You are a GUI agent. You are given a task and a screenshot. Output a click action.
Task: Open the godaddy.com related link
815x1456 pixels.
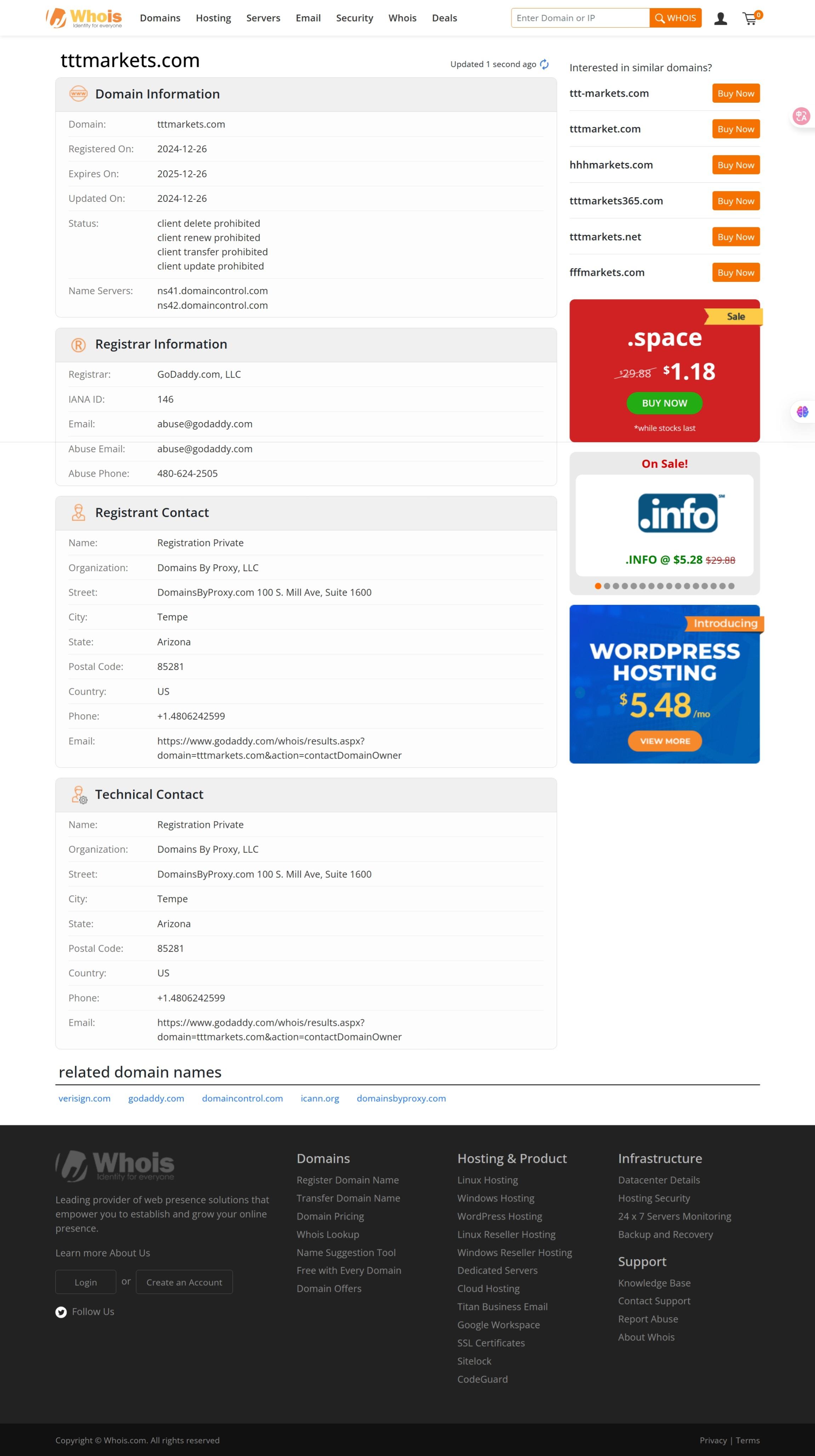pyautogui.click(x=156, y=1098)
